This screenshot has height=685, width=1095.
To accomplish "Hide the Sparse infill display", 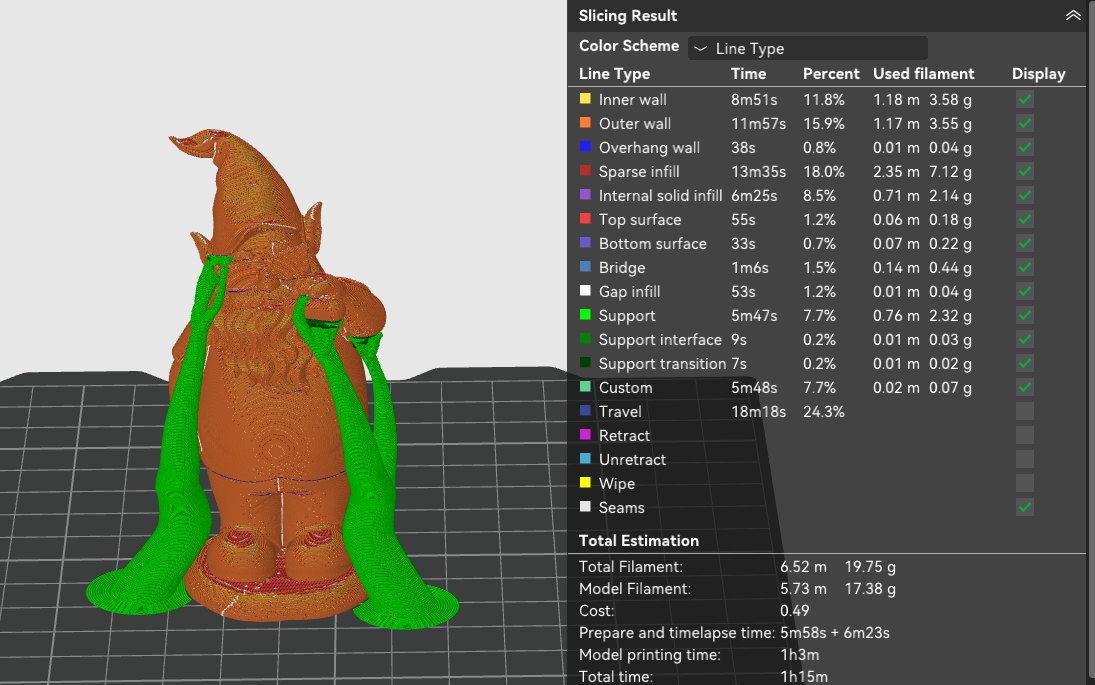I will click(1024, 171).
